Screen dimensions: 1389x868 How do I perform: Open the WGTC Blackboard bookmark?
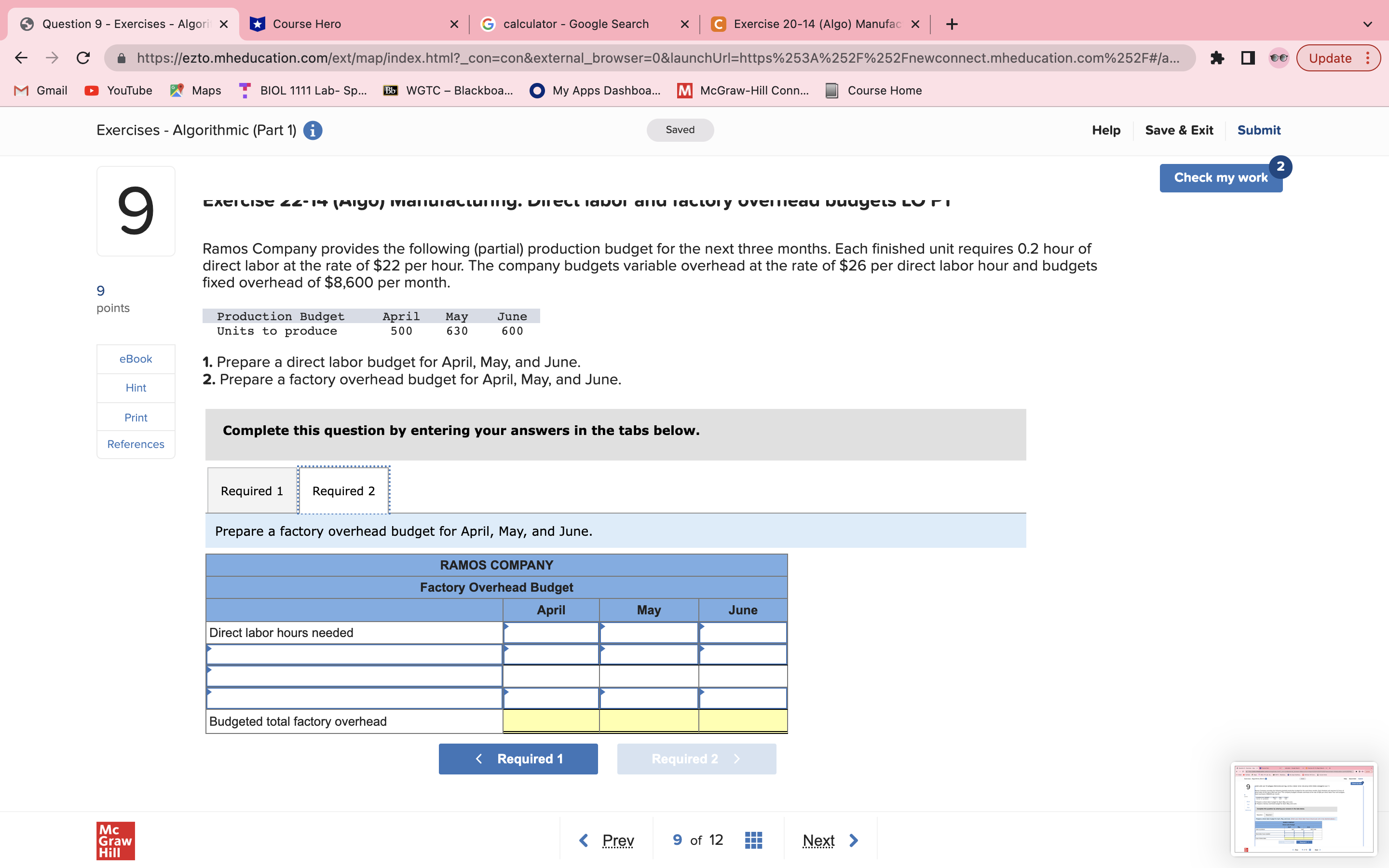pos(448,90)
